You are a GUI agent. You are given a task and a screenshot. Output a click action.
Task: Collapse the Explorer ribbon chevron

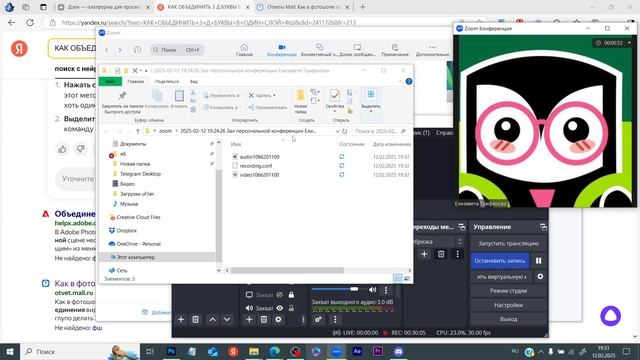pyautogui.click(x=400, y=81)
